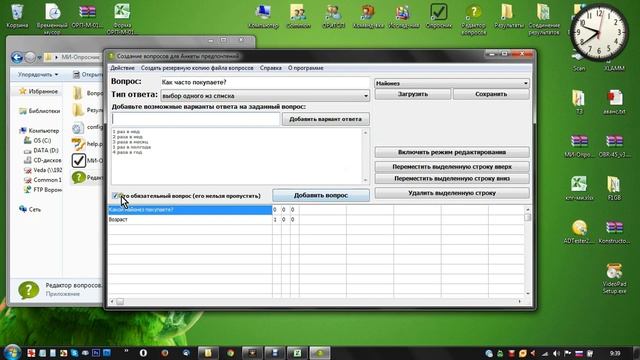Select FTP Ворон entry in Explorer sidebar
This screenshot has width=640, height=360.
coord(43,190)
